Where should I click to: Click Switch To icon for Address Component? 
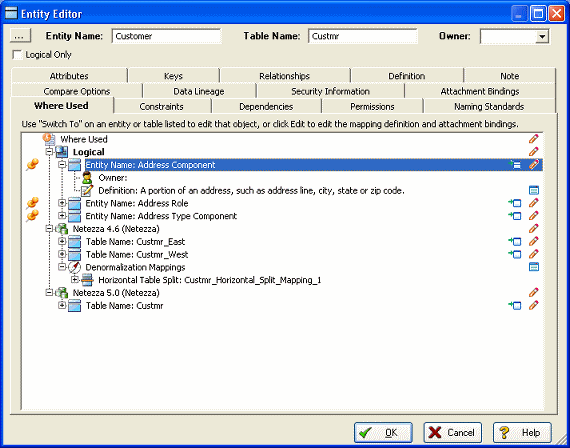point(515,165)
